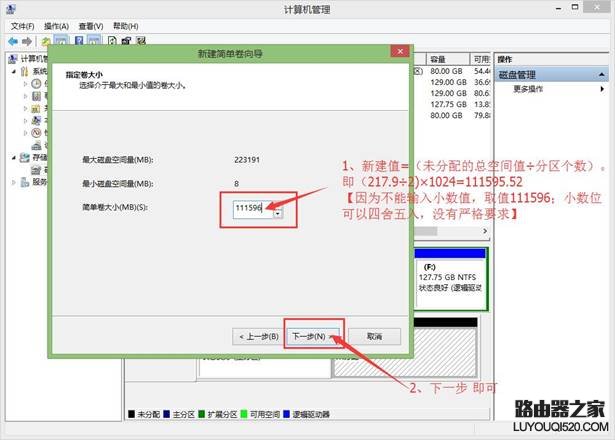615x440 pixels.
Task: Click the Computer Management title bar icon
Action: pyautogui.click(x=11, y=9)
